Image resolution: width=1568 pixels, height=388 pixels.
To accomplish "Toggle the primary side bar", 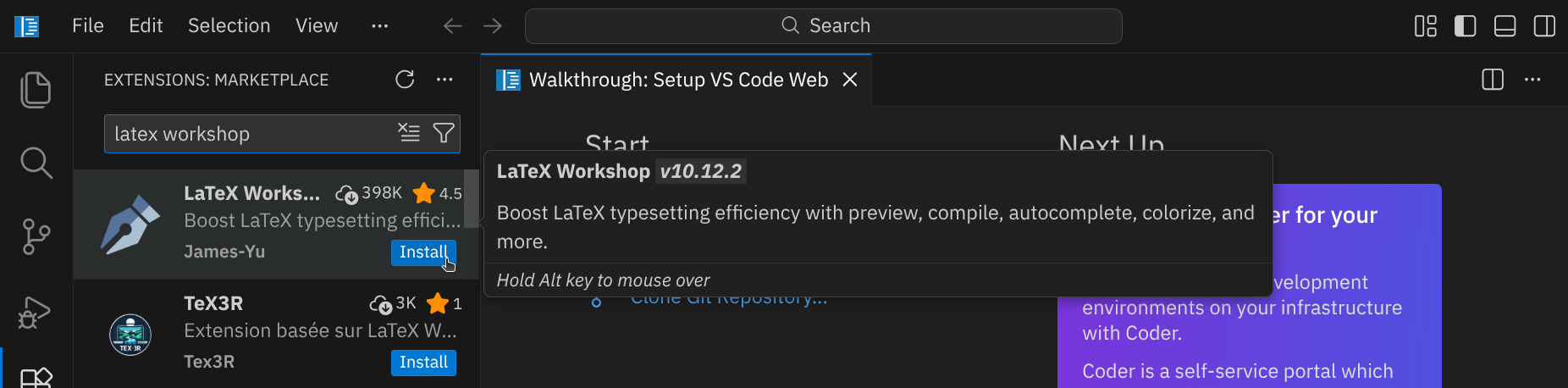I will (1466, 26).
